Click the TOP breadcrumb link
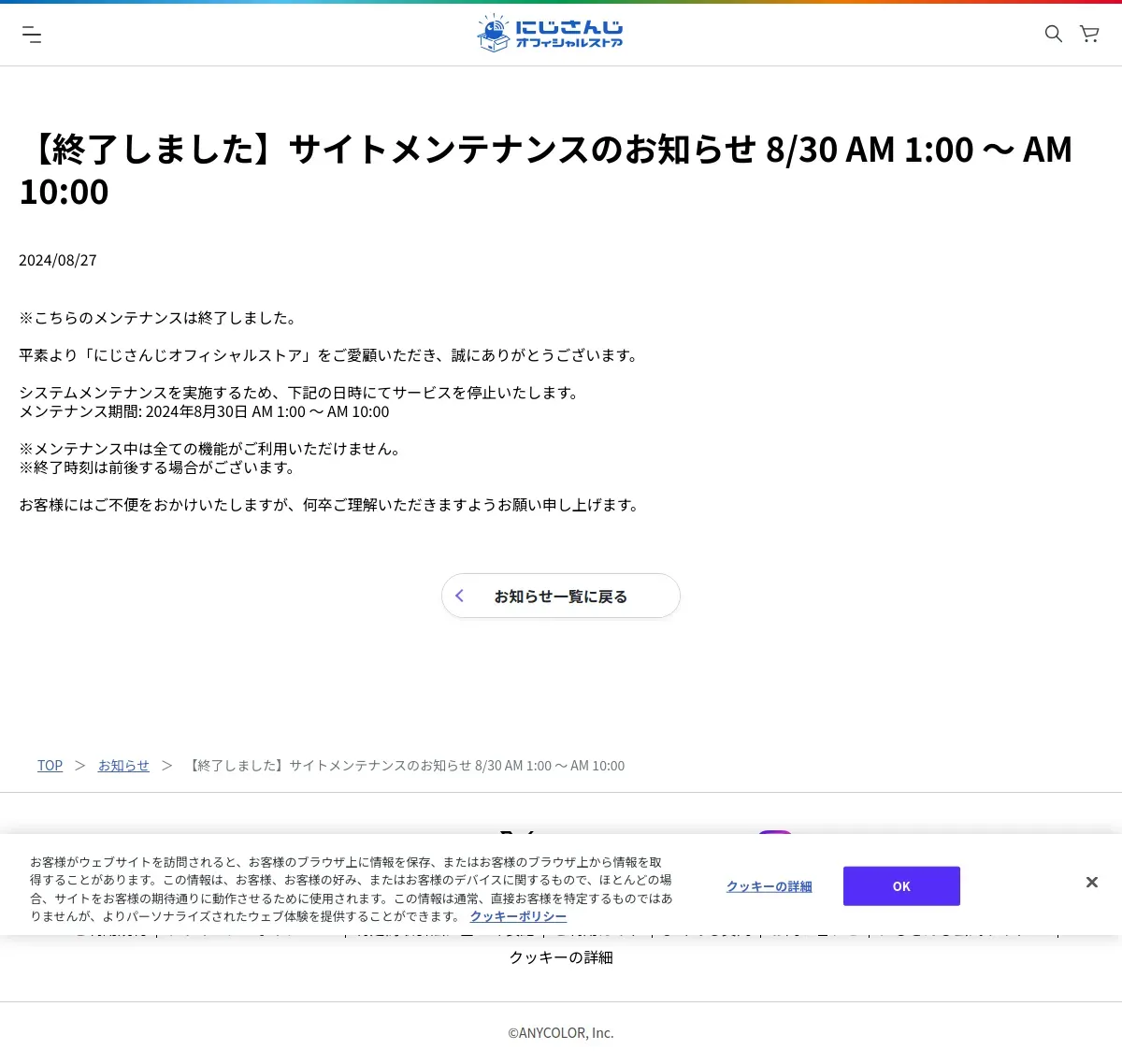Image resolution: width=1122 pixels, height=1064 pixels. [50, 765]
